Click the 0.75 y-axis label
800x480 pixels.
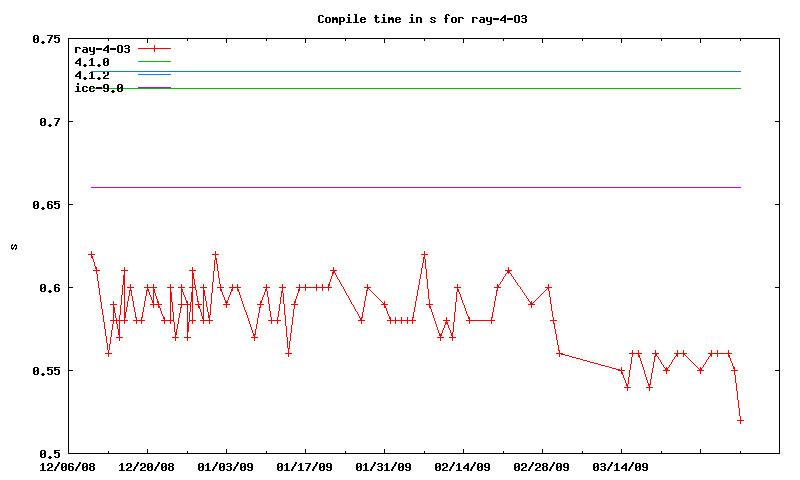point(44,39)
